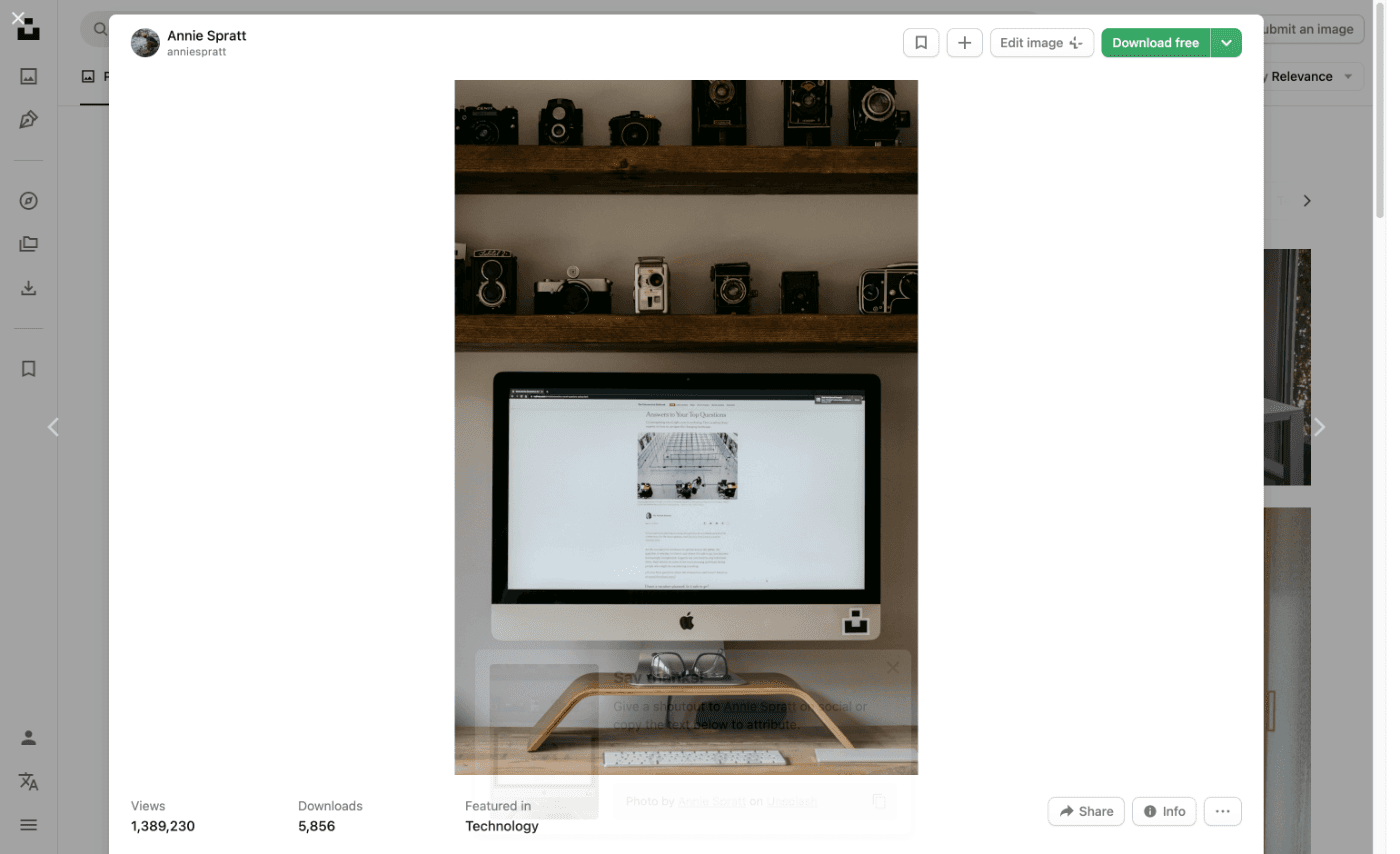This screenshot has width=1400, height=854.
Task: Click the Info button
Action: click(1164, 811)
